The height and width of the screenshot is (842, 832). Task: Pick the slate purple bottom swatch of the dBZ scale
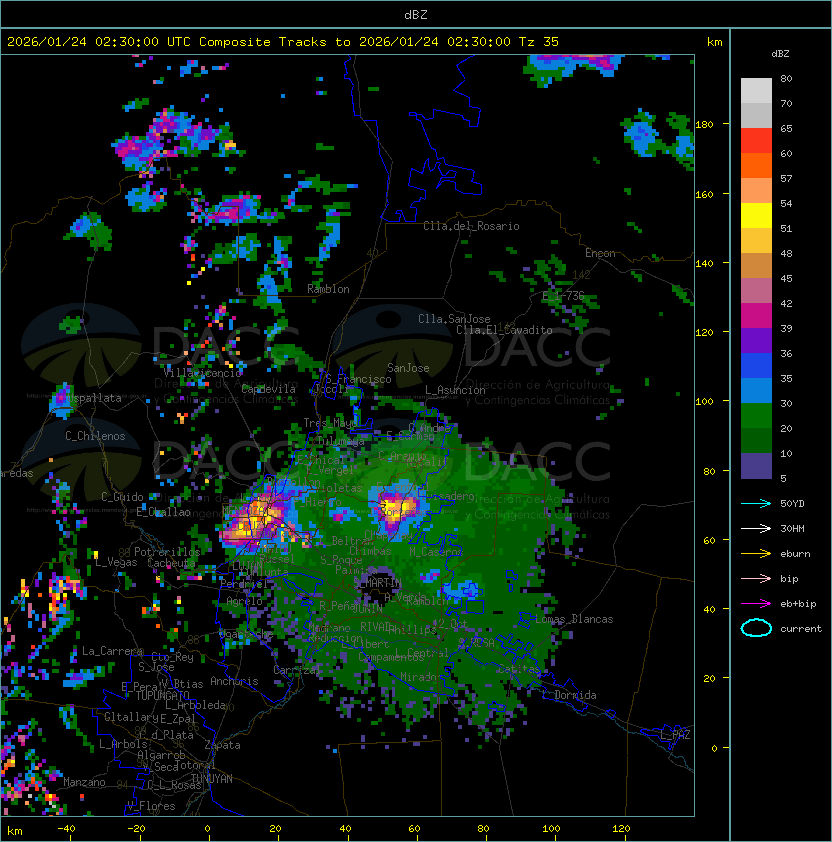[x=756, y=466]
